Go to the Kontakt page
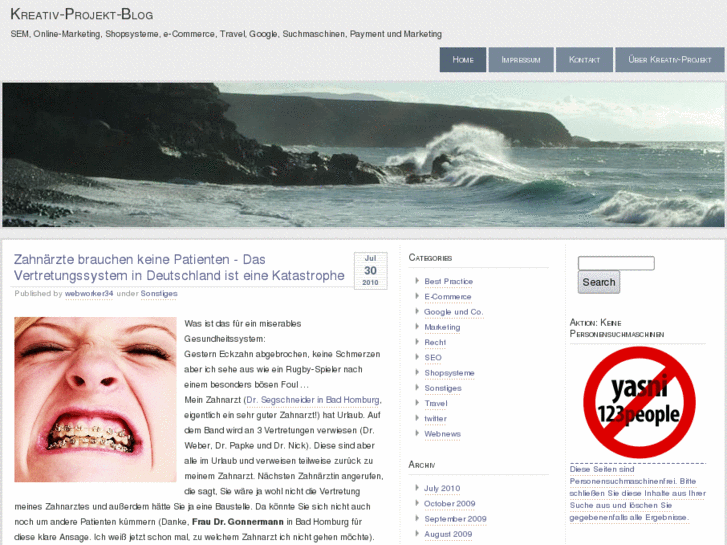727x545 pixels. [x=584, y=60]
